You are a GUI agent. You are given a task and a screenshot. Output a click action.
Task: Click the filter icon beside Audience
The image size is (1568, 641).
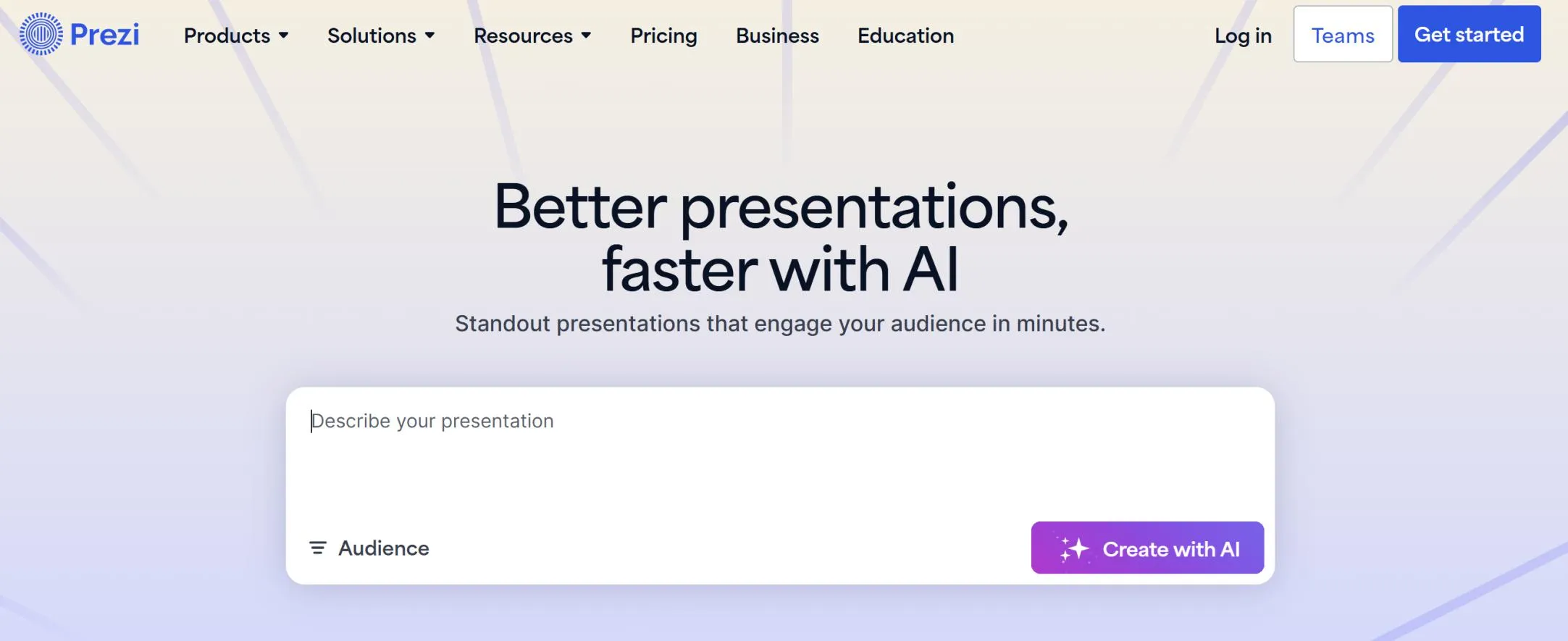pyautogui.click(x=317, y=548)
